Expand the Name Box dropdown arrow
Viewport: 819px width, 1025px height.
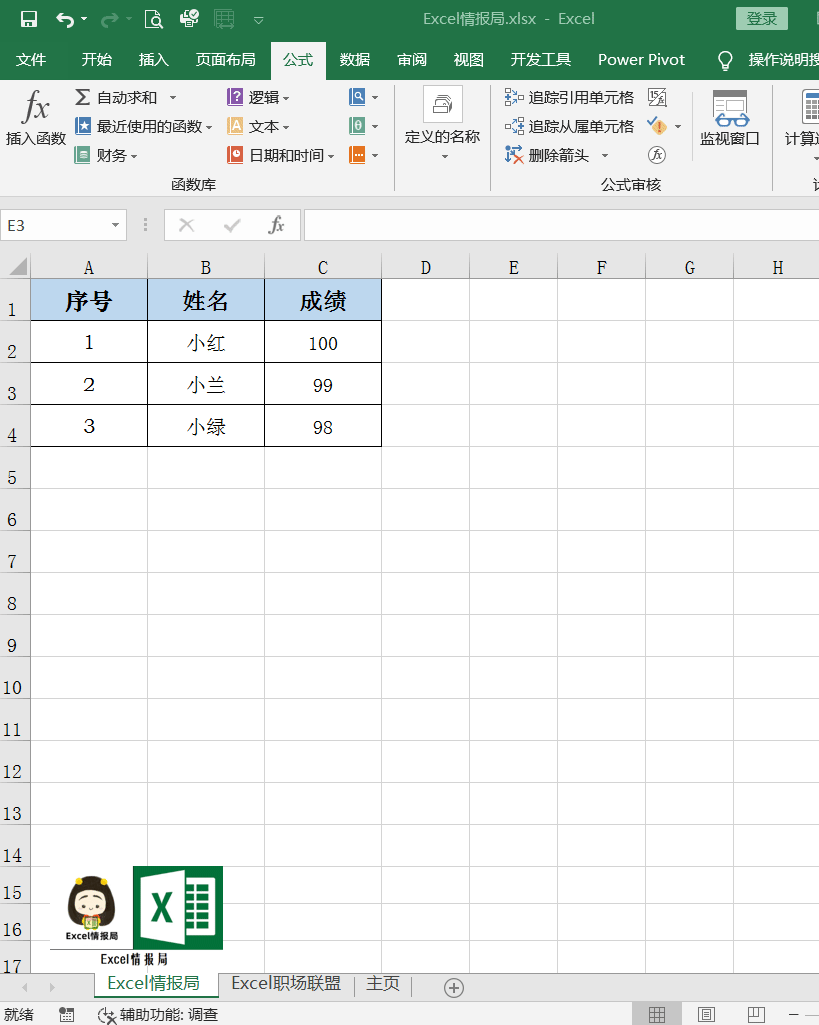pos(116,225)
